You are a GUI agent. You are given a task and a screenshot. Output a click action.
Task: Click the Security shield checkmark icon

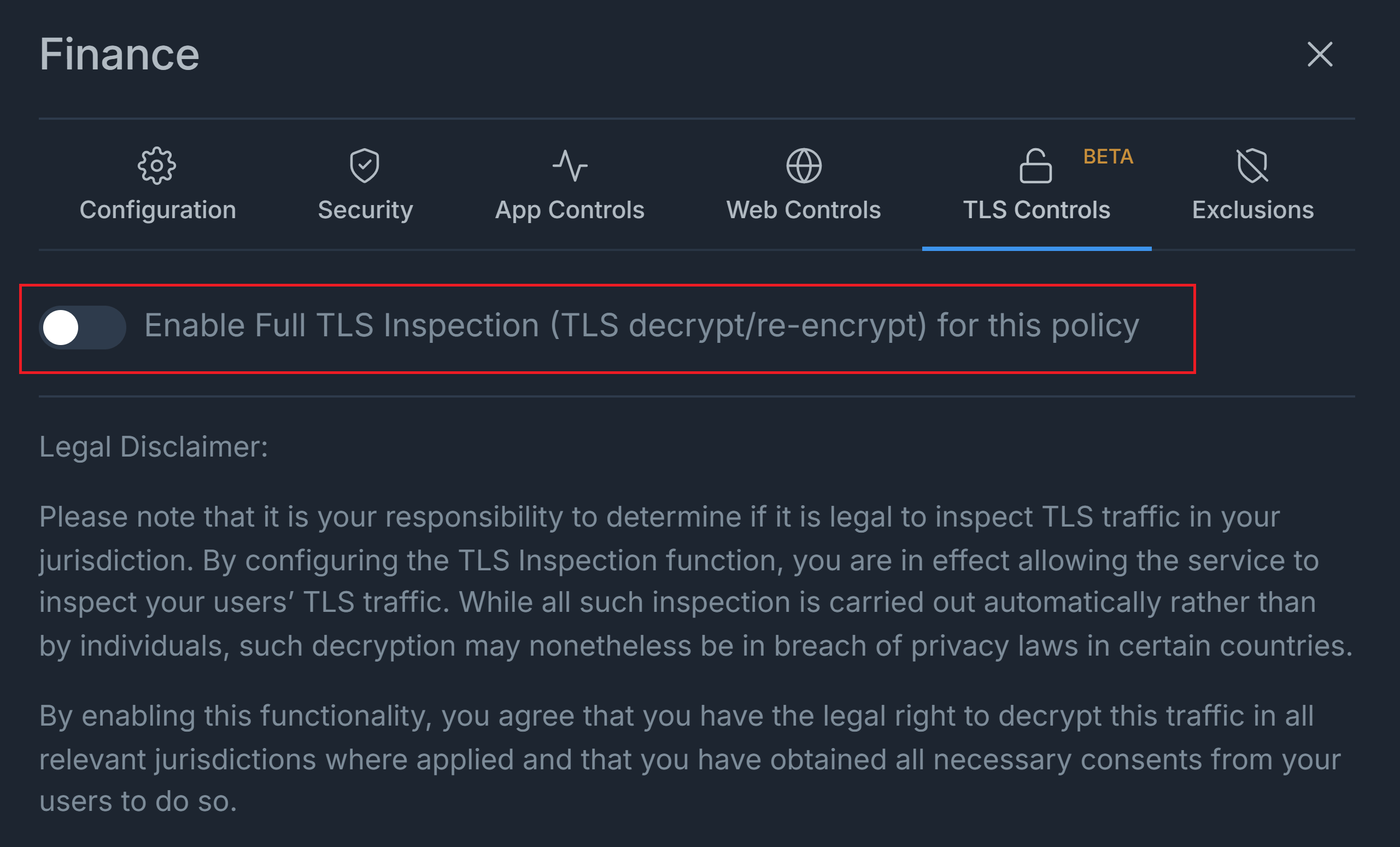(x=364, y=166)
